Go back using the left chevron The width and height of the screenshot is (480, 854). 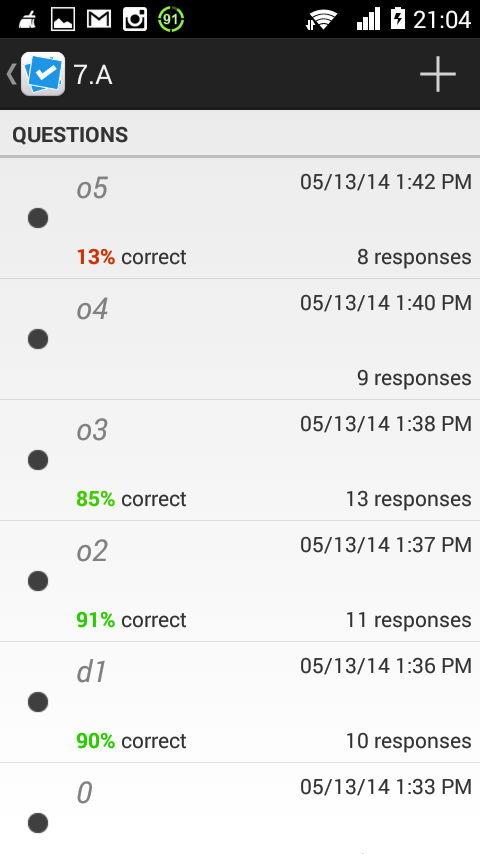pos(11,74)
